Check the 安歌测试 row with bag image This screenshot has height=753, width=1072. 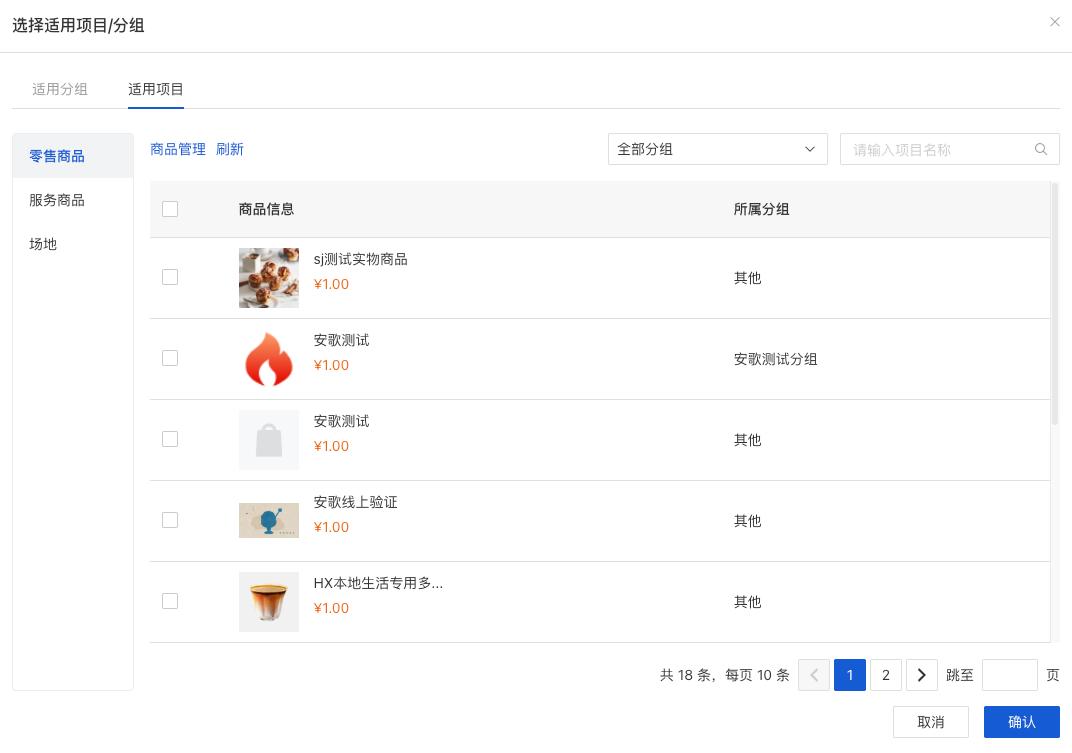[x=170, y=439]
